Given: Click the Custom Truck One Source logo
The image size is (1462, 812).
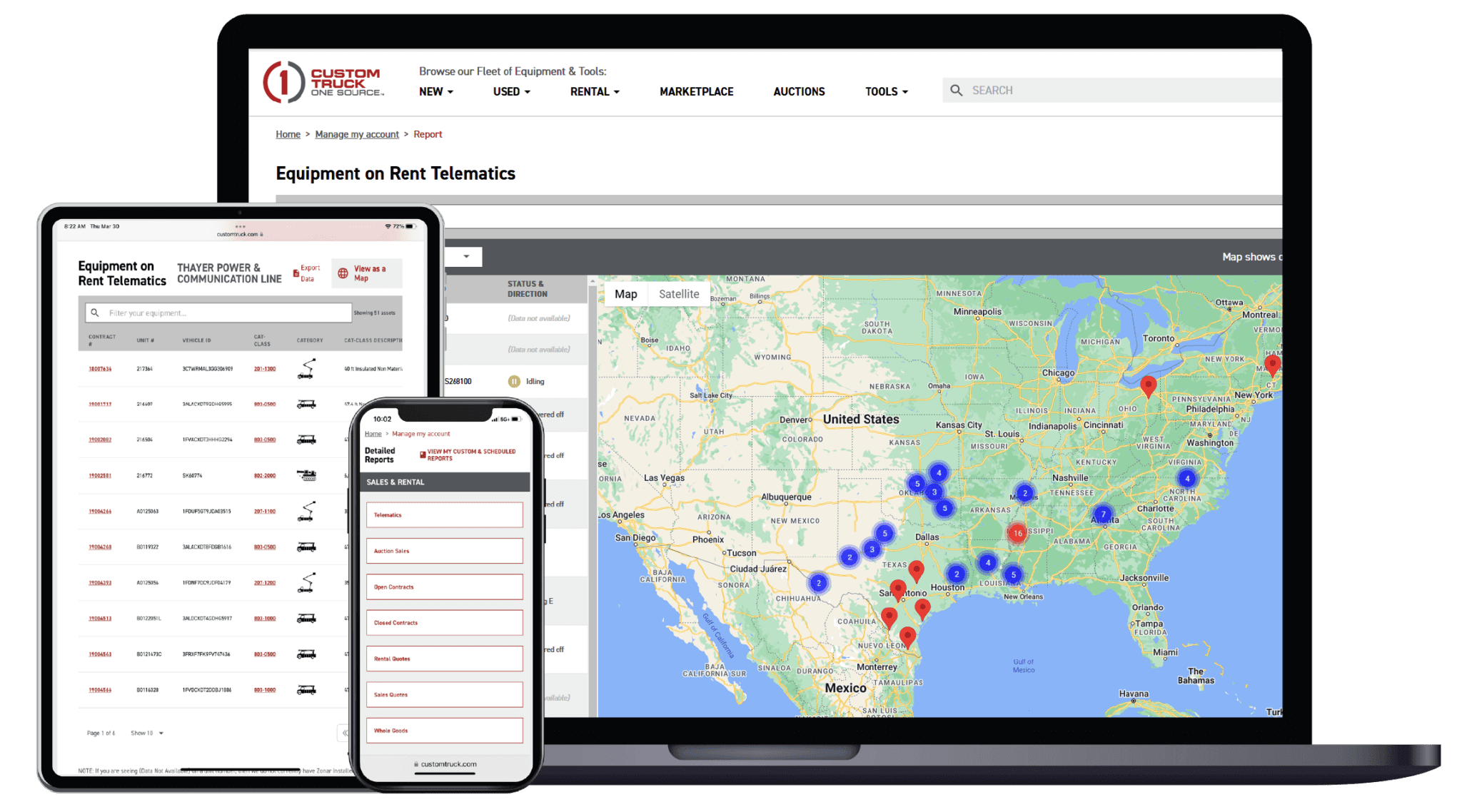Looking at the screenshot, I should 323,83.
